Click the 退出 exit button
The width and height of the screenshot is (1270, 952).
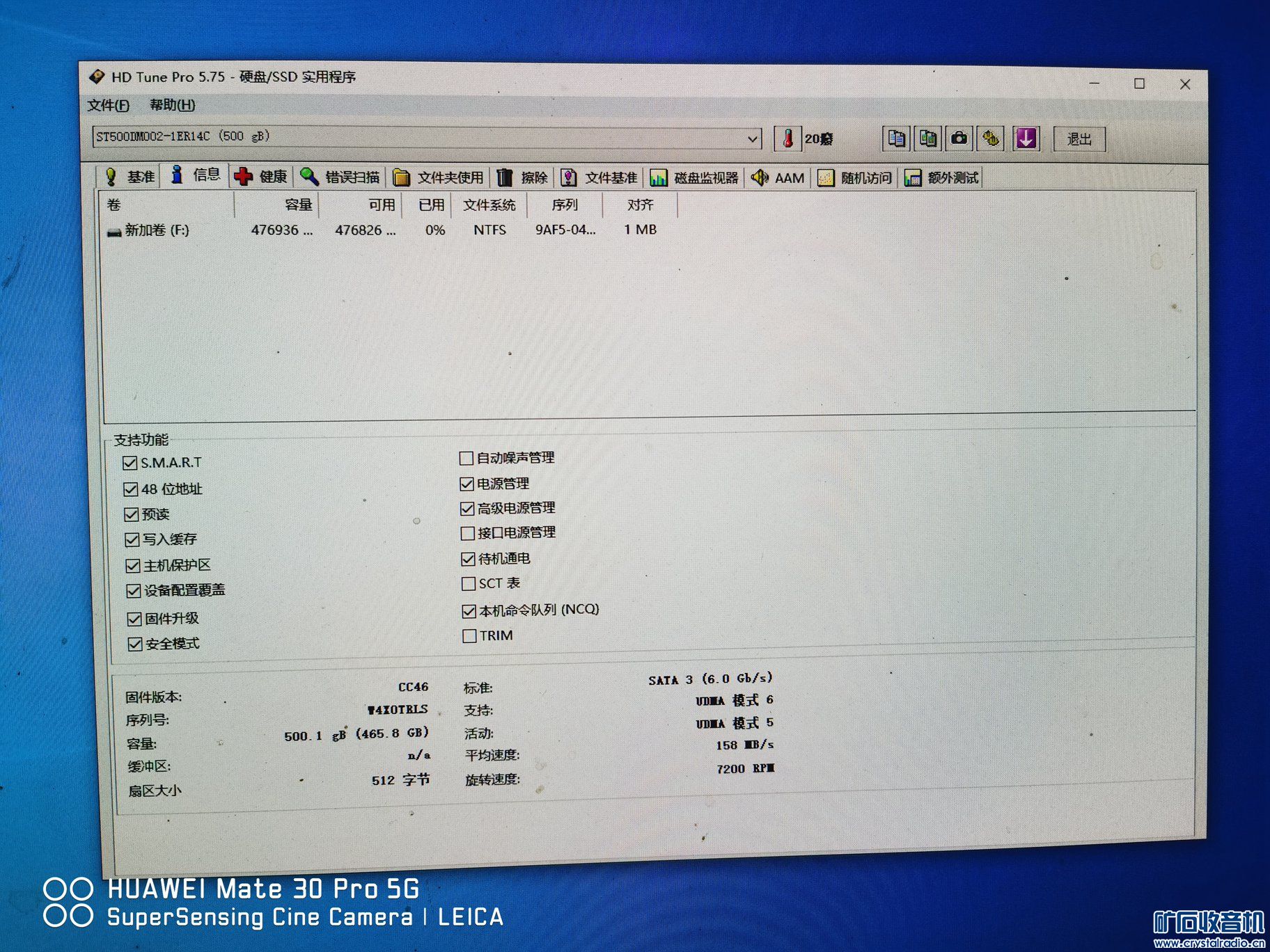click(1079, 139)
